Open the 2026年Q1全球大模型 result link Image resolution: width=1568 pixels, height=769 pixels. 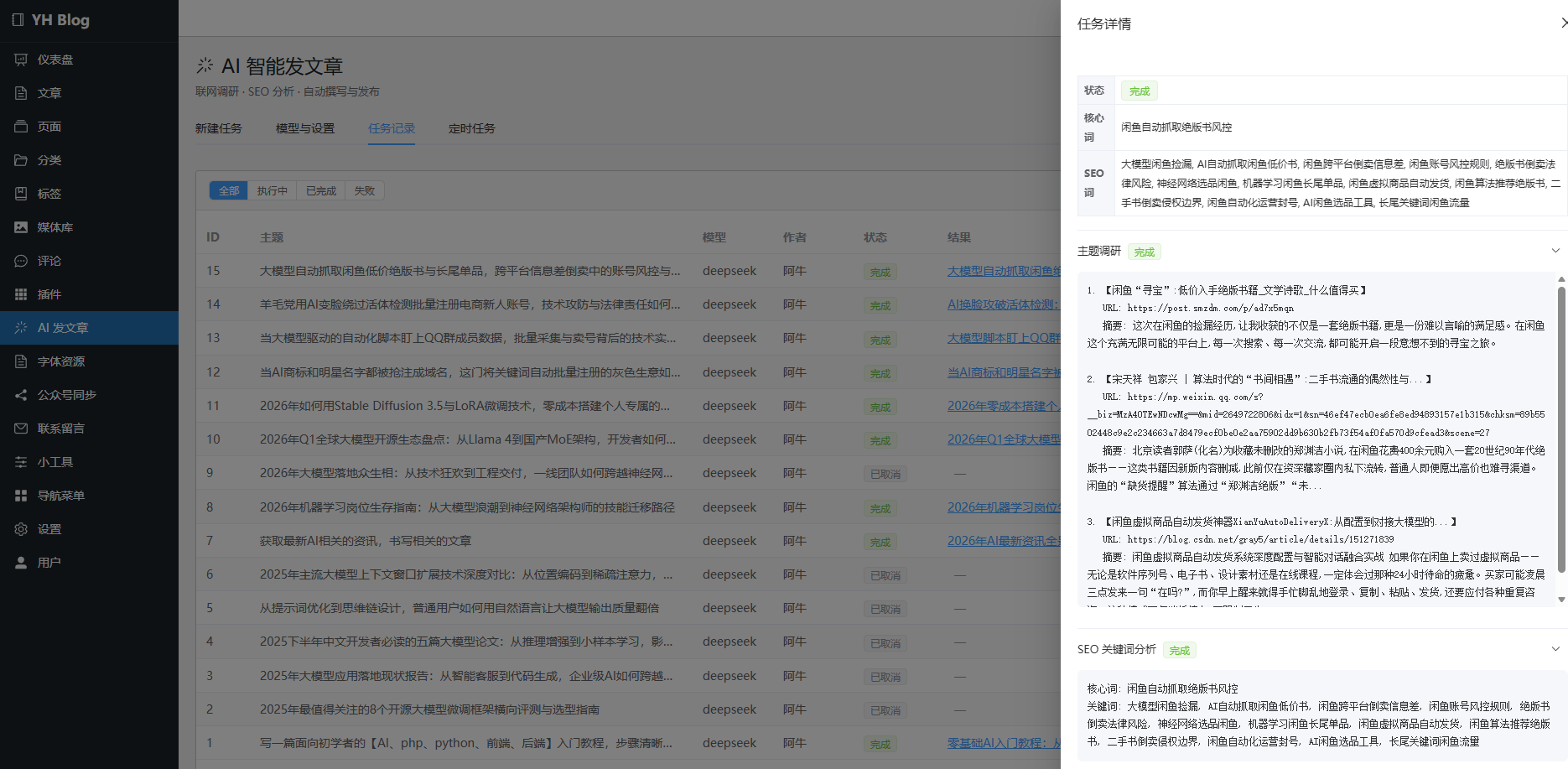[1004, 439]
